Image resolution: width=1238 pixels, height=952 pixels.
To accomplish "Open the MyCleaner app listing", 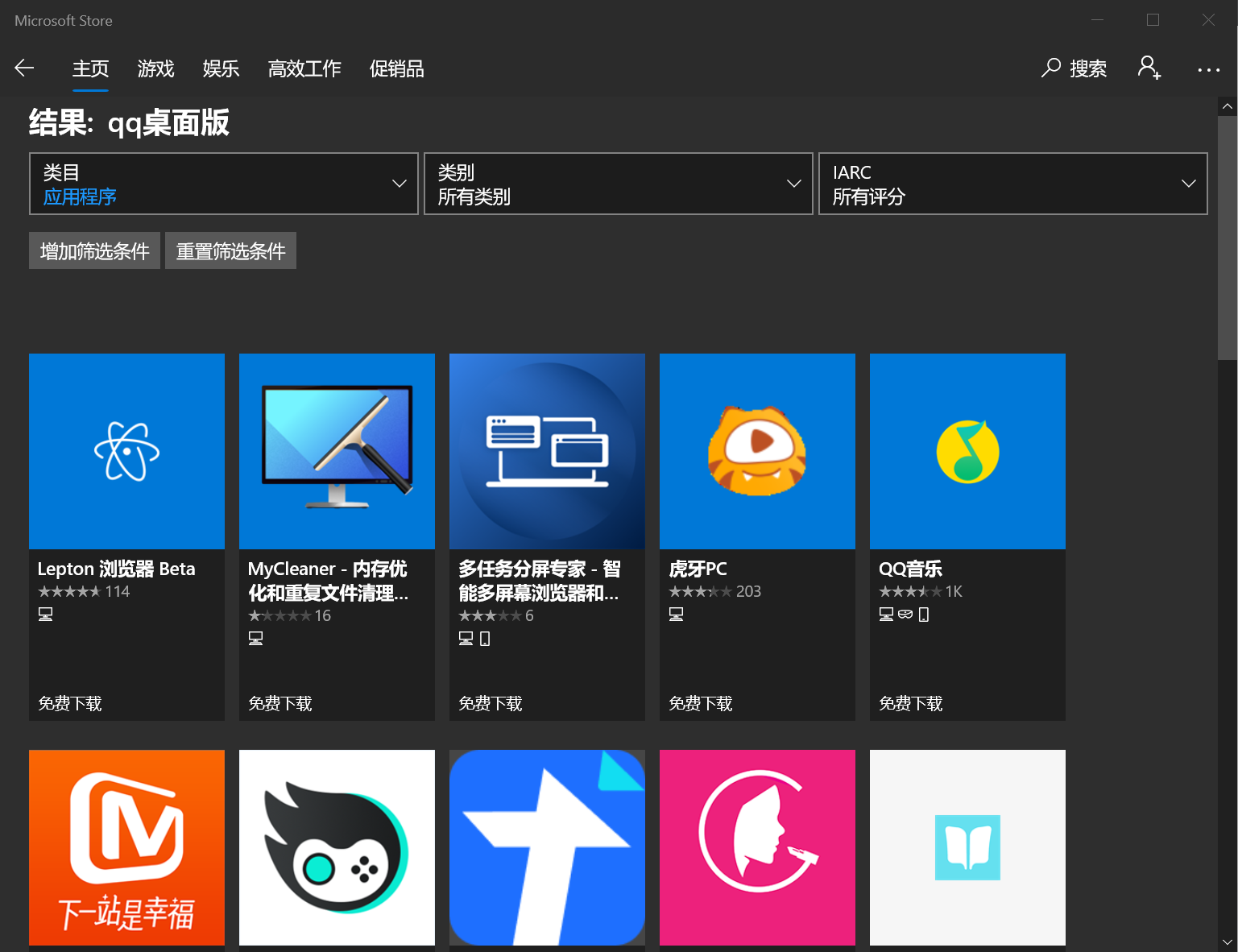I will [337, 451].
